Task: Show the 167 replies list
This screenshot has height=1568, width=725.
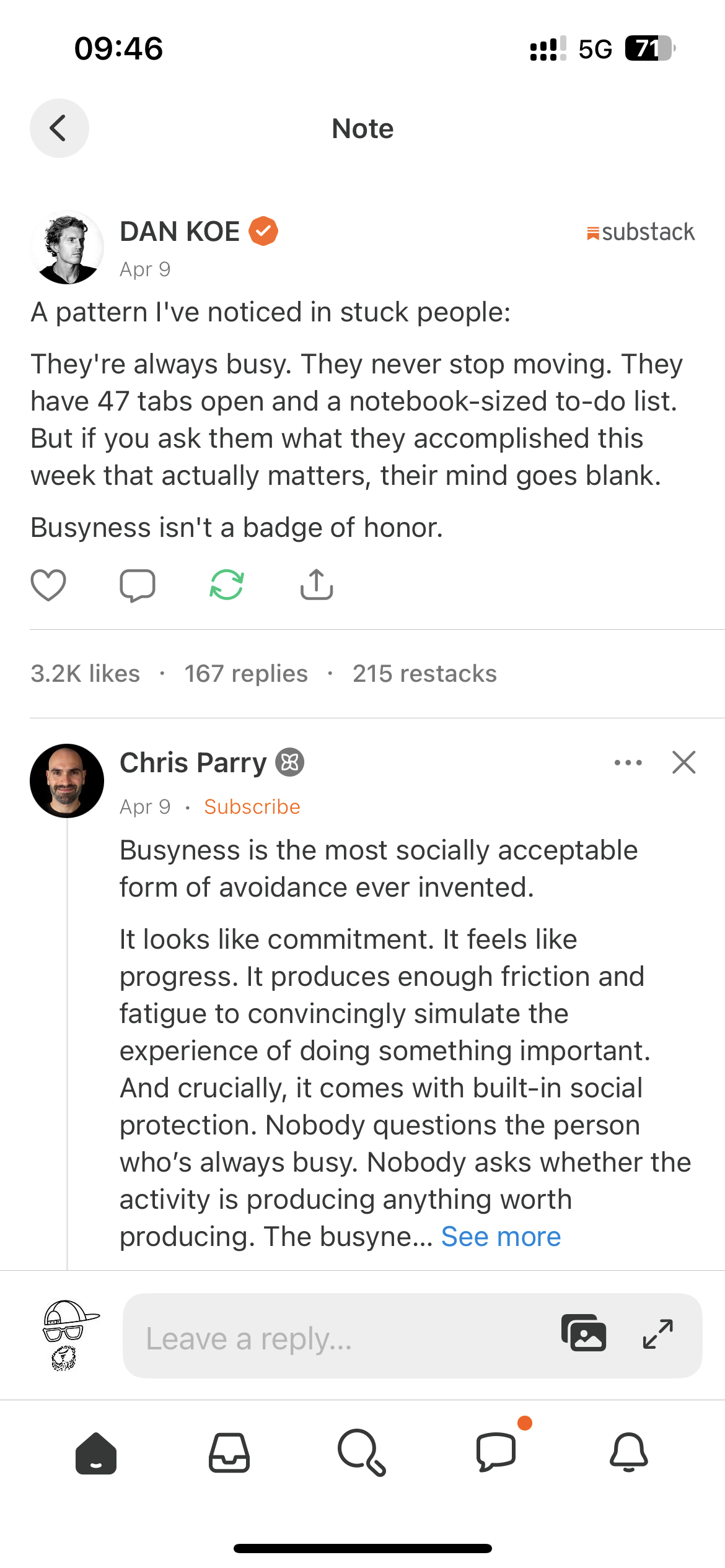Action: [246, 674]
